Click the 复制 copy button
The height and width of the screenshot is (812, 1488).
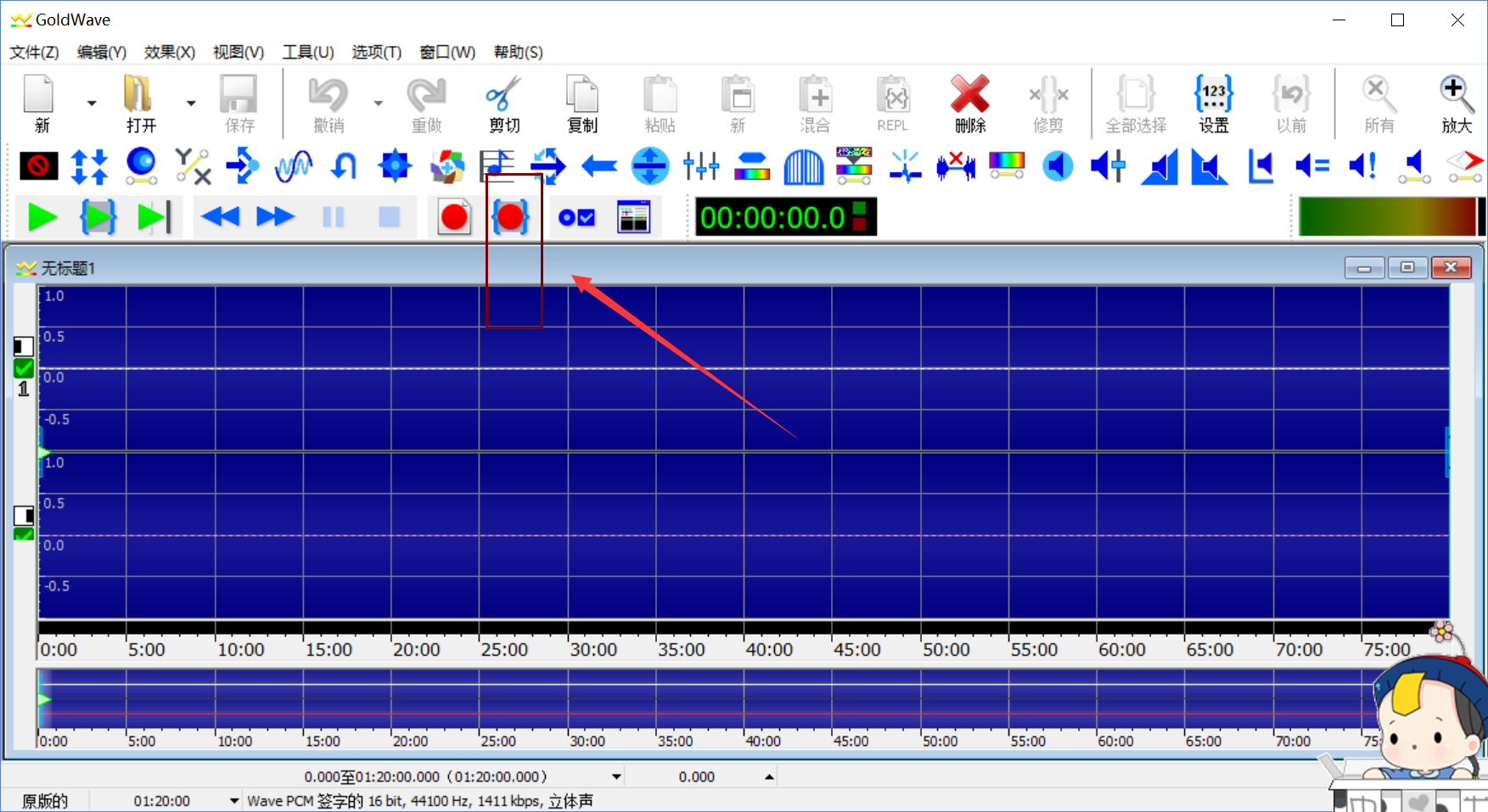[582, 104]
